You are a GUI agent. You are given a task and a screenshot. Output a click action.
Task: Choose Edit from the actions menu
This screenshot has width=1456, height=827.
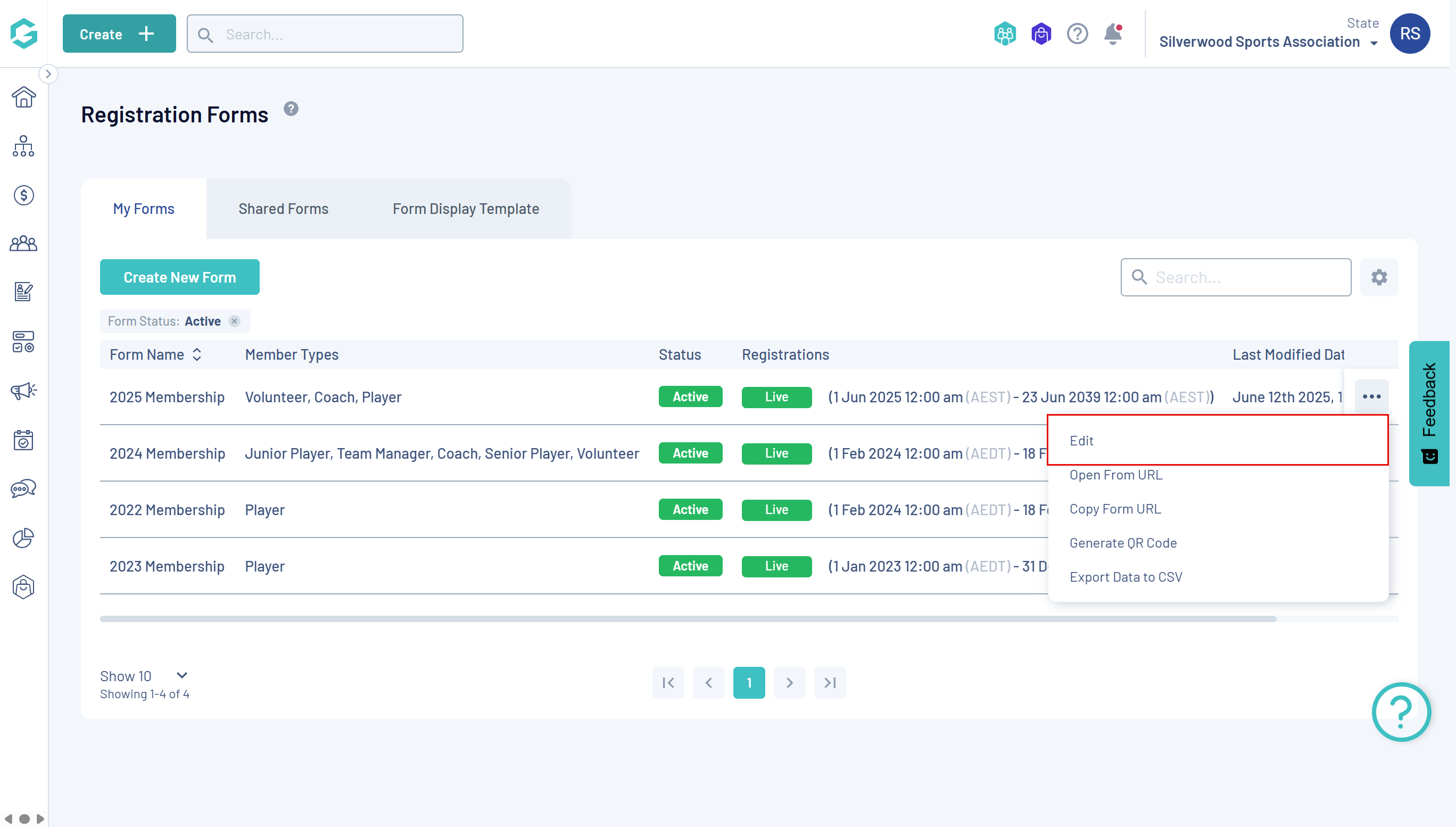[x=1081, y=440]
